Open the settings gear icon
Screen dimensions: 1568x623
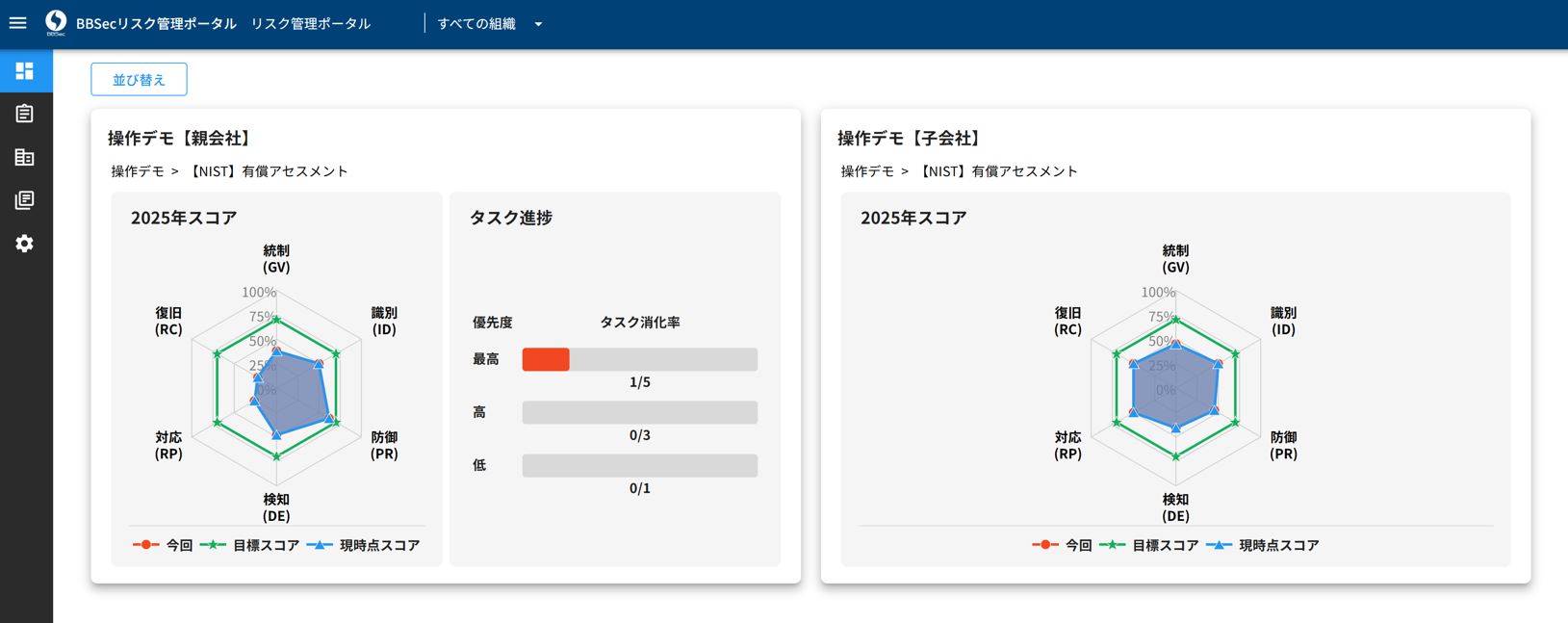25,244
